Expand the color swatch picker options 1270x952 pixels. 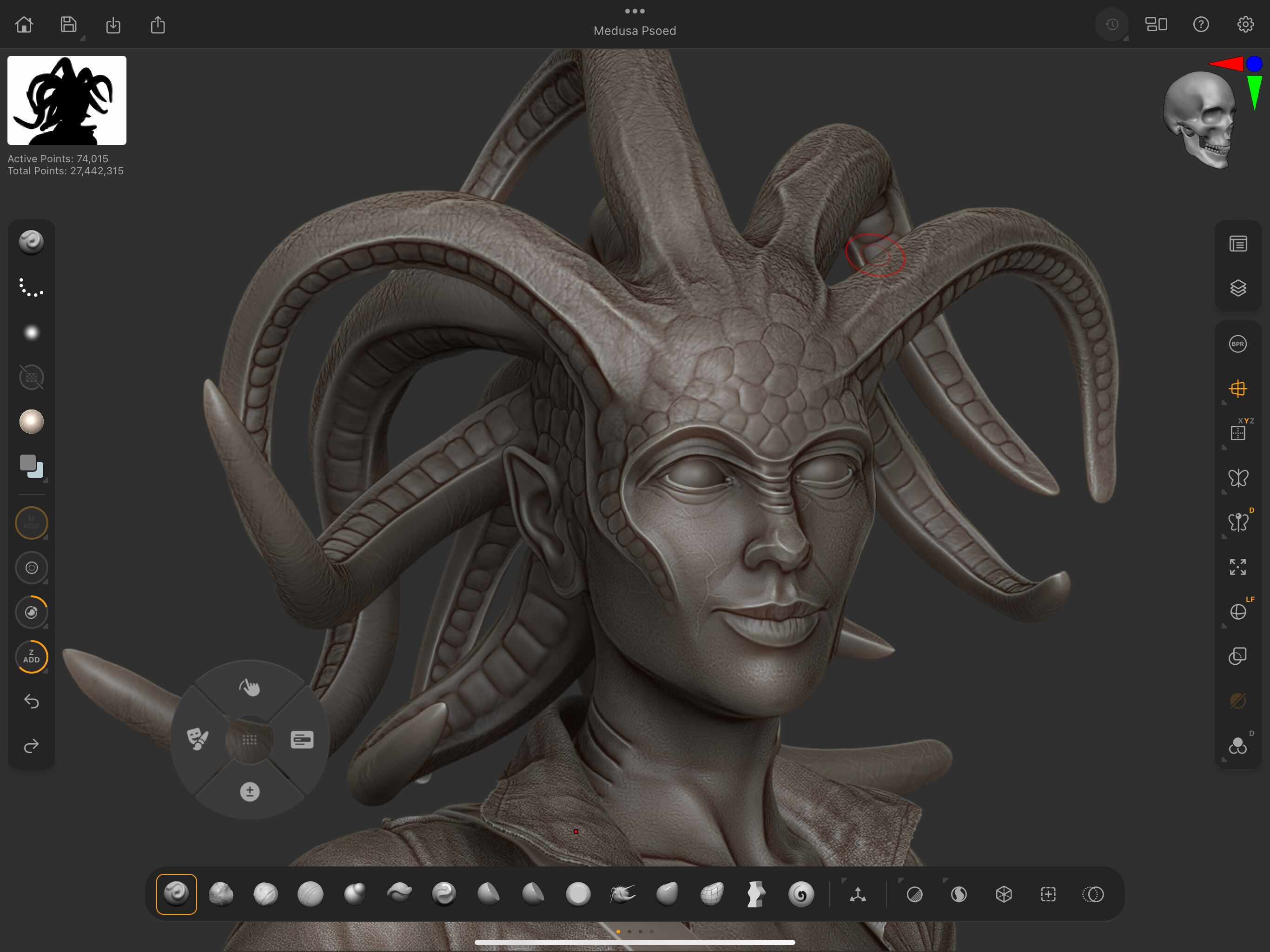46,480
